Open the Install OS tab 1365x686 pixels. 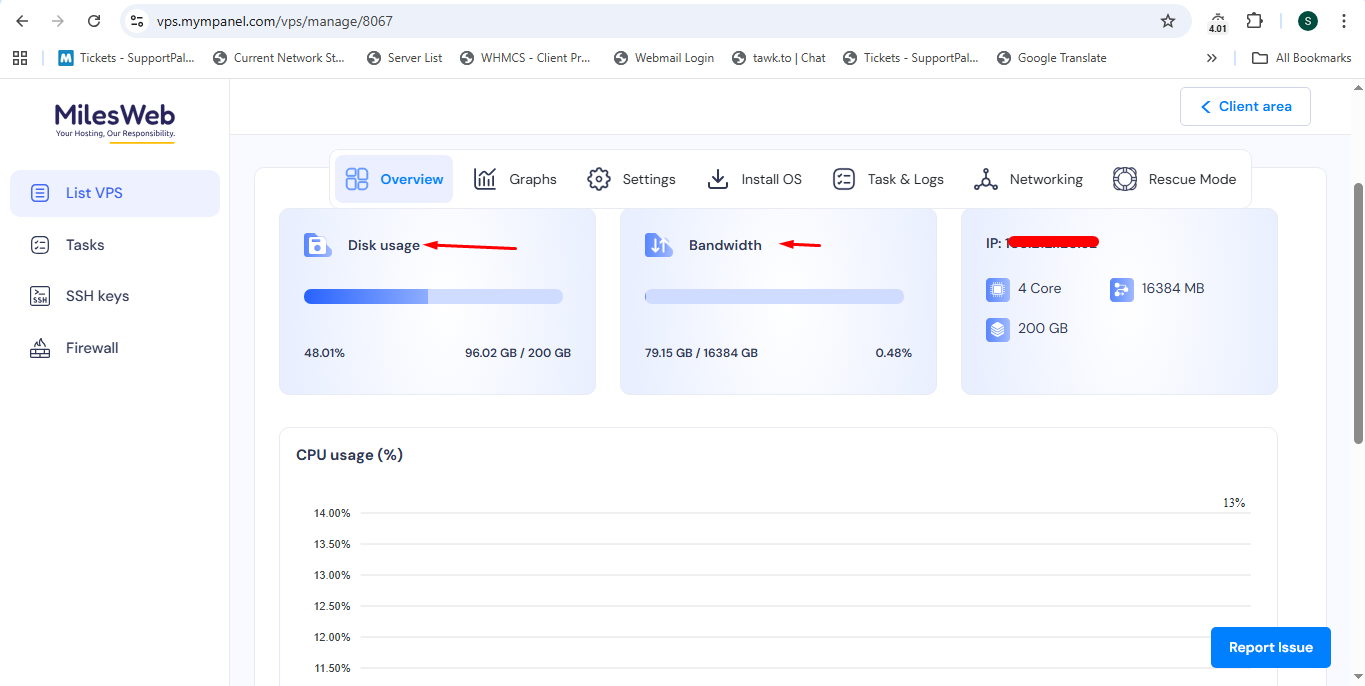pyautogui.click(x=754, y=179)
